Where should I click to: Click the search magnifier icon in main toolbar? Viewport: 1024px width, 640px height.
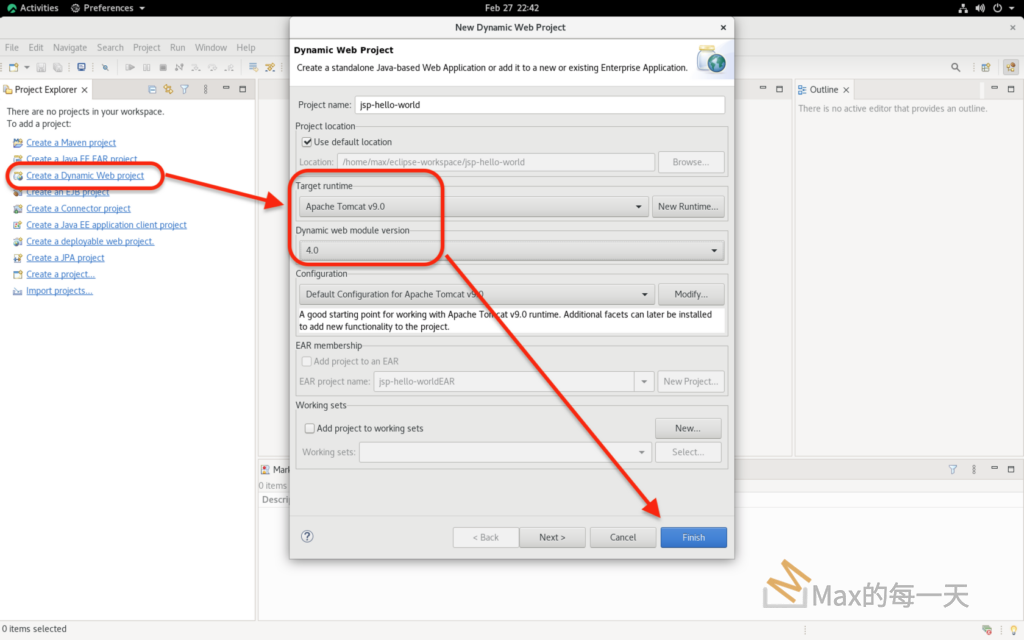coord(956,67)
